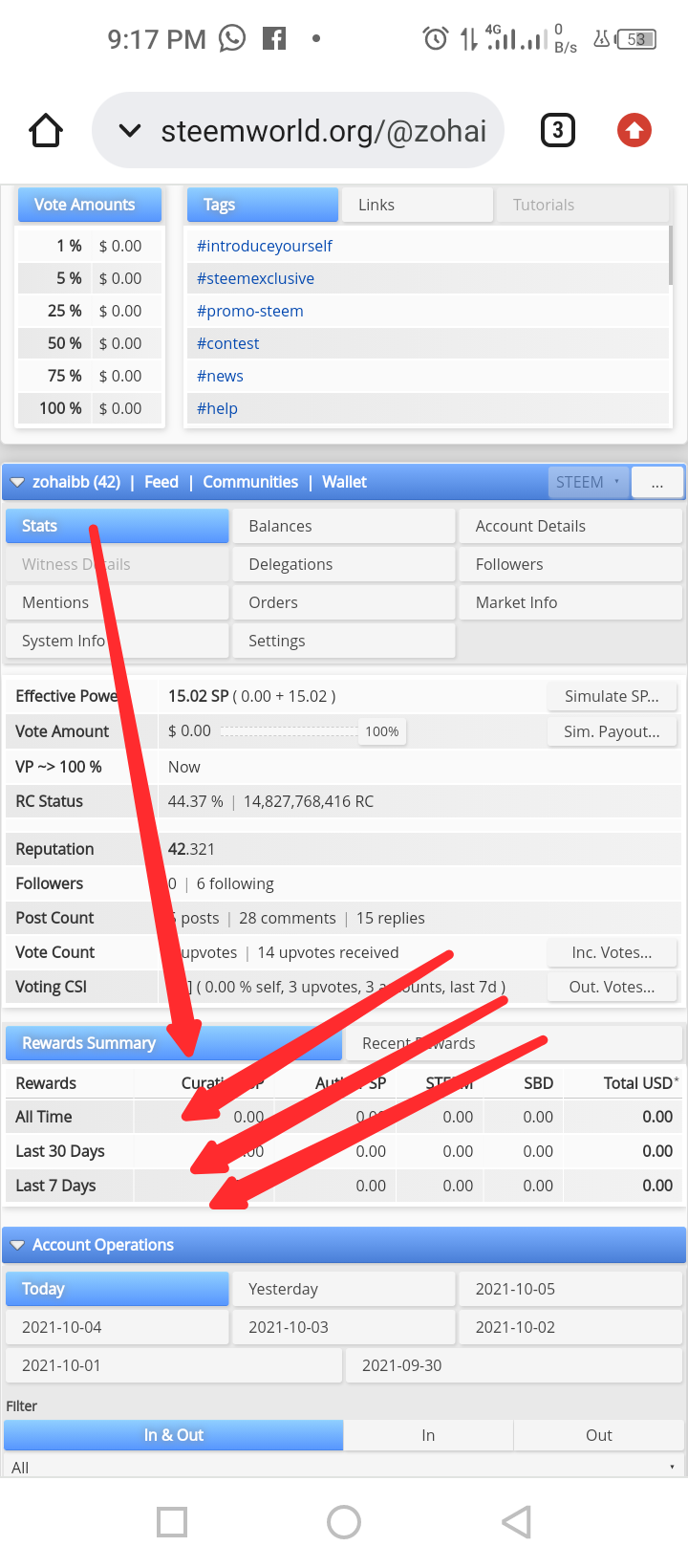Tap the alarm clock status icon
This screenshot has width=688, height=1568.
pos(436,39)
